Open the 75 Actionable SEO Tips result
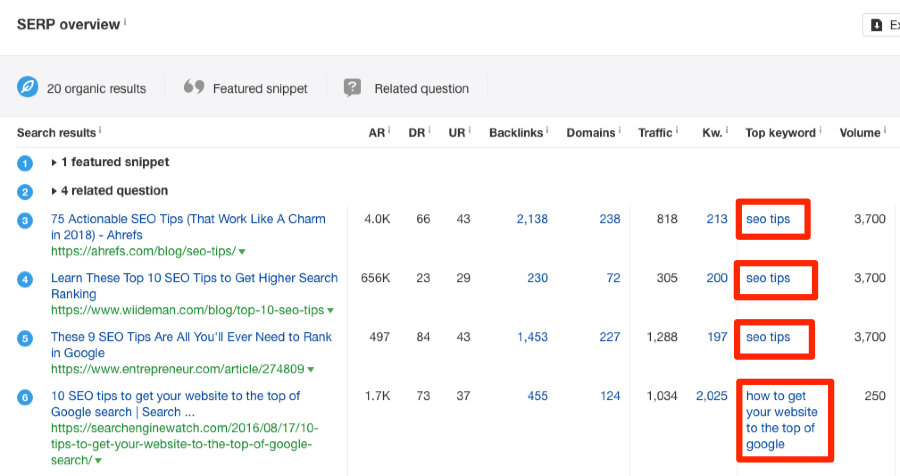900x476 pixels. click(x=188, y=227)
